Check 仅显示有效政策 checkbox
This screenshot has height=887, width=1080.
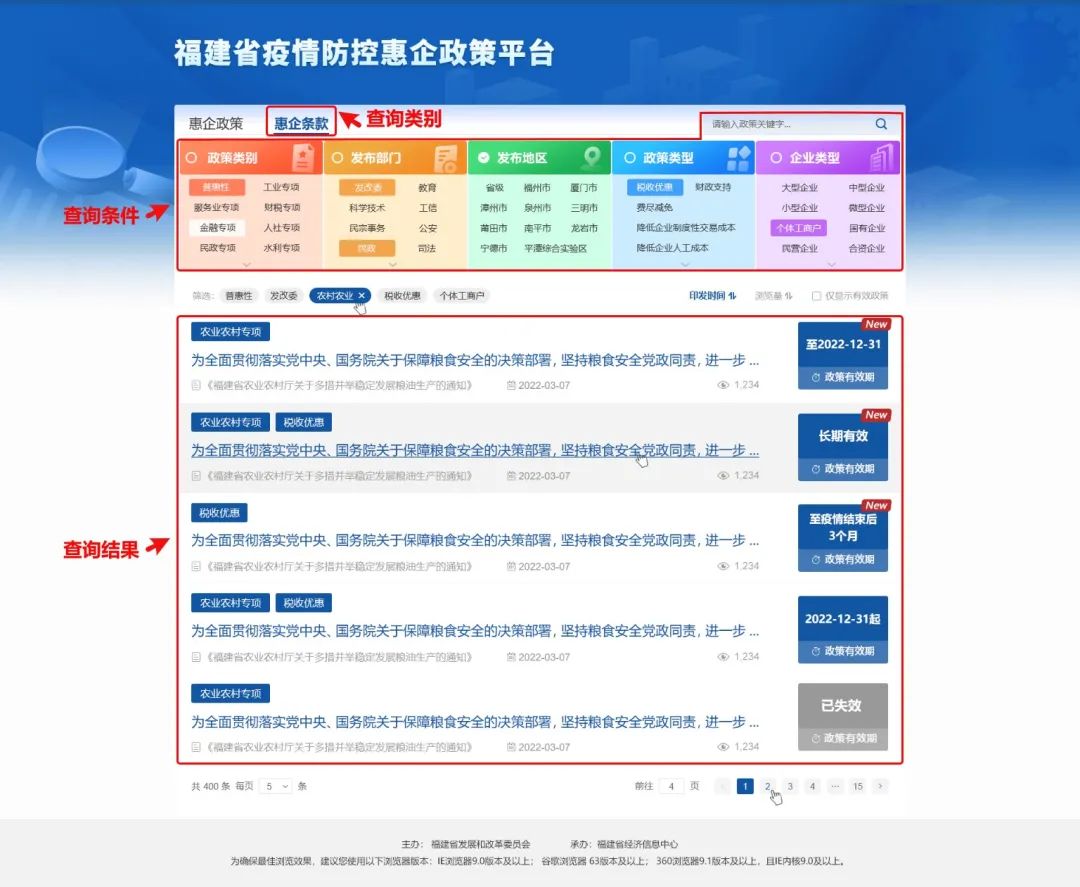pyautogui.click(x=817, y=296)
